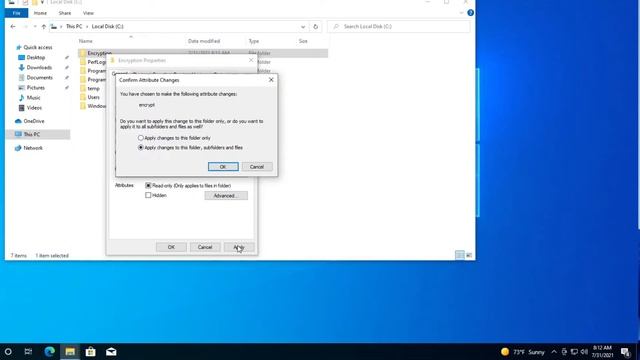Open Microsoft Store from taskbar
Image resolution: width=640 pixels, height=360 pixels.
pyautogui.click(x=91, y=351)
